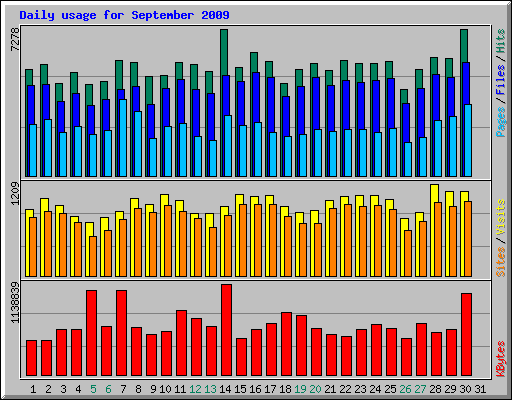This screenshot has height=400, width=512.
Task: Click weekend day 19 axis label
Action: pos(300,389)
